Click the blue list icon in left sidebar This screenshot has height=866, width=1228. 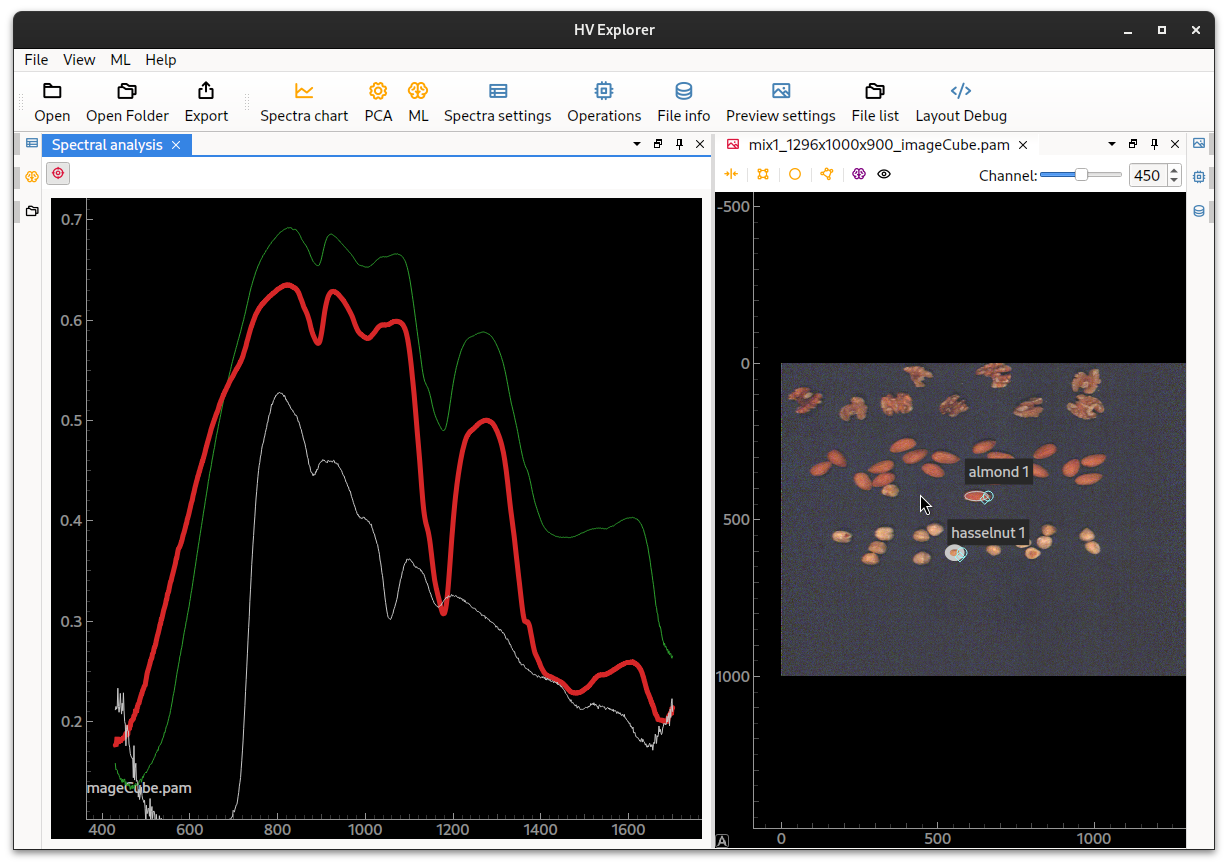[32, 144]
